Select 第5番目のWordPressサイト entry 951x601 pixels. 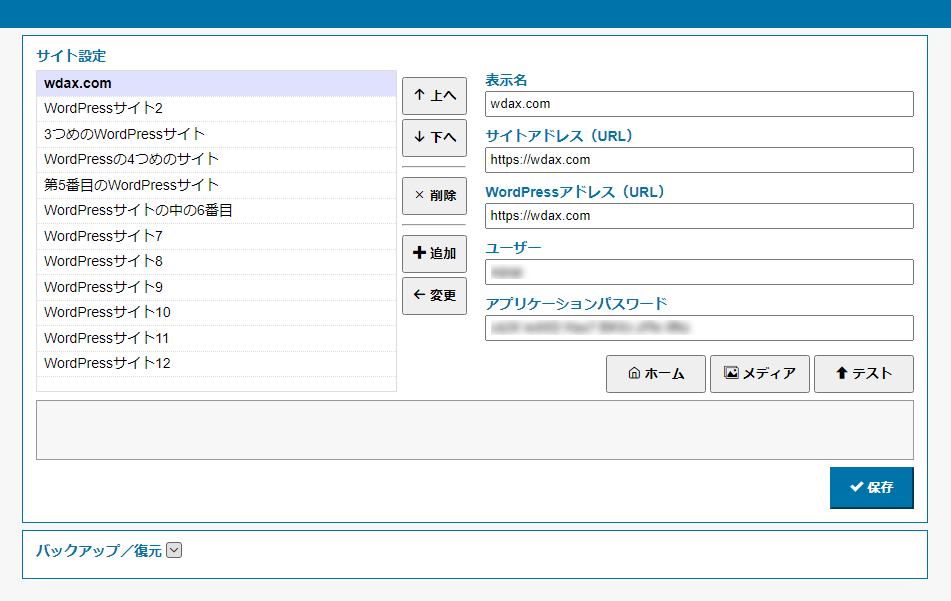pyautogui.click(x=216, y=185)
